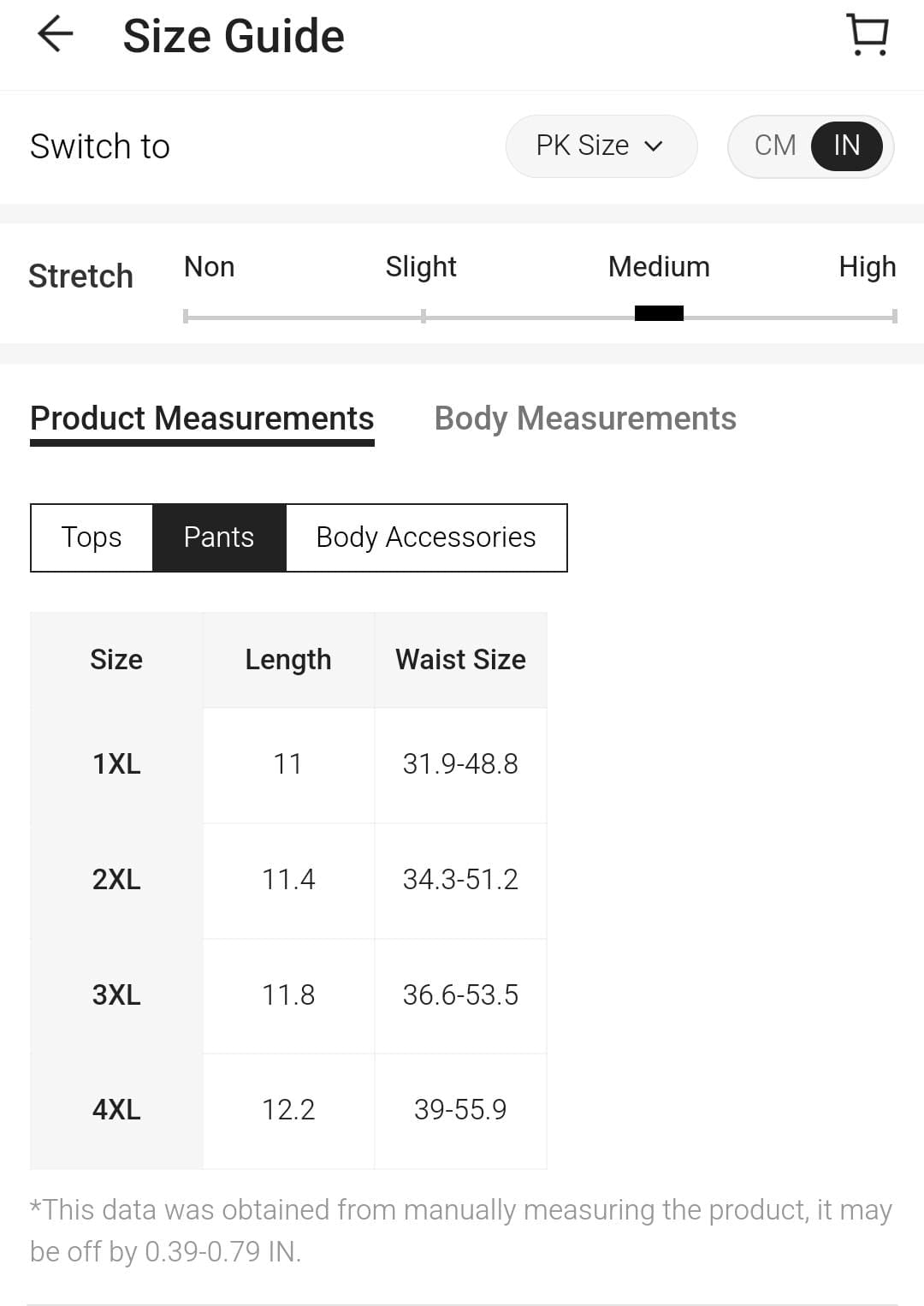Select the IN unit toggle
The width and height of the screenshot is (924, 1306).
click(846, 145)
